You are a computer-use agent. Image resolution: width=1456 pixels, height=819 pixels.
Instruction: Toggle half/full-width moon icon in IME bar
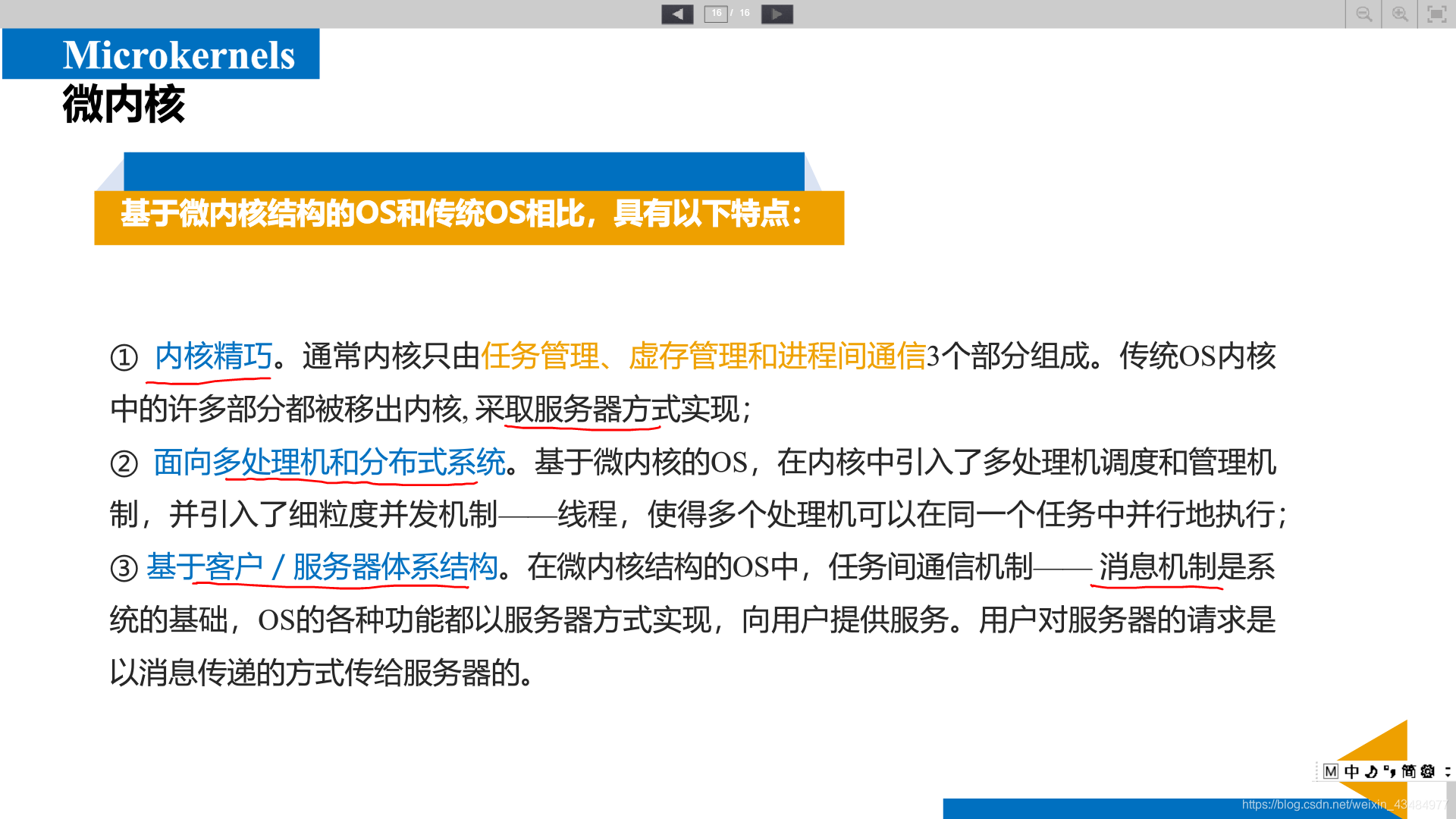click(x=1371, y=771)
